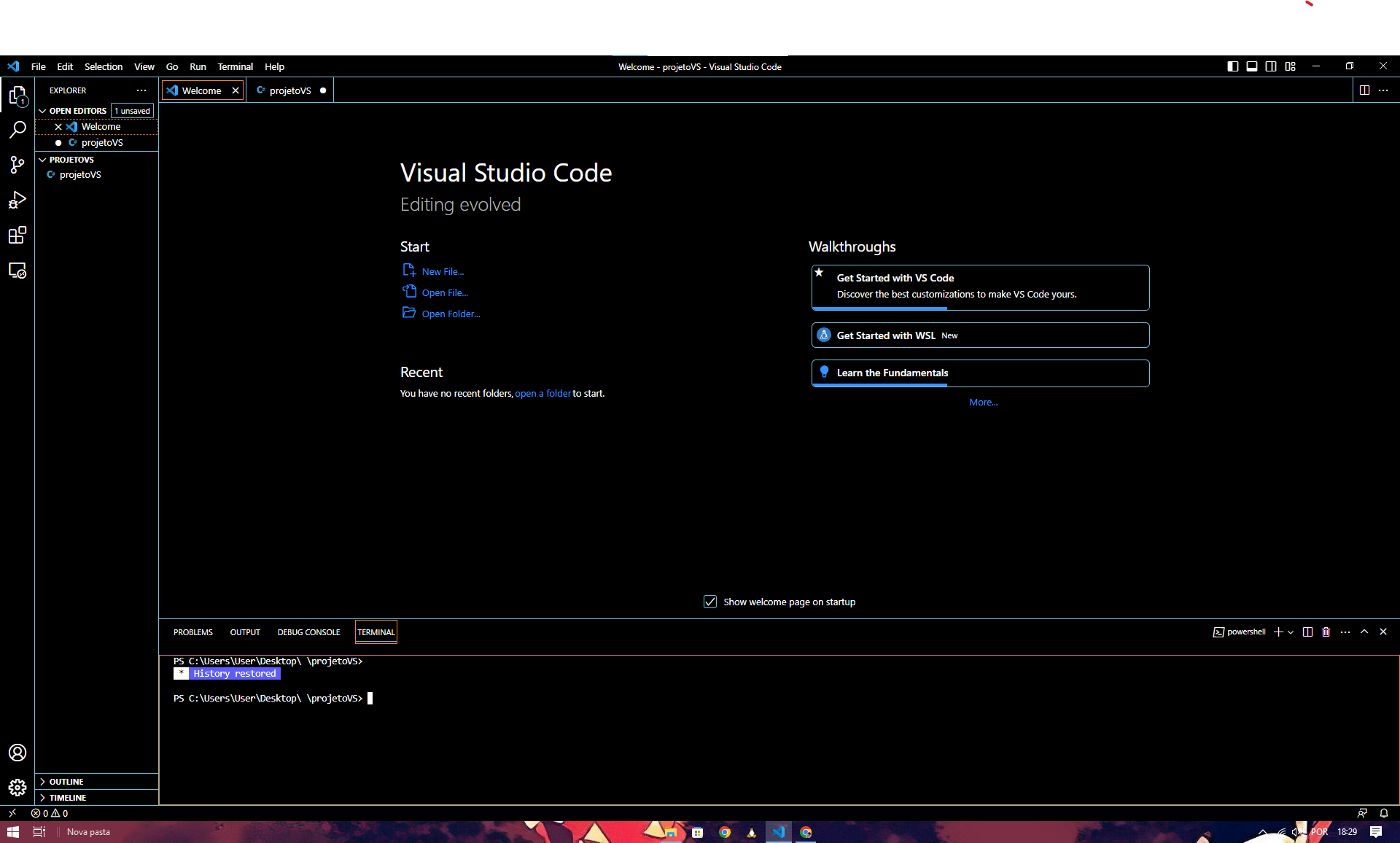Open Windows Start menu

coord(13,832)
